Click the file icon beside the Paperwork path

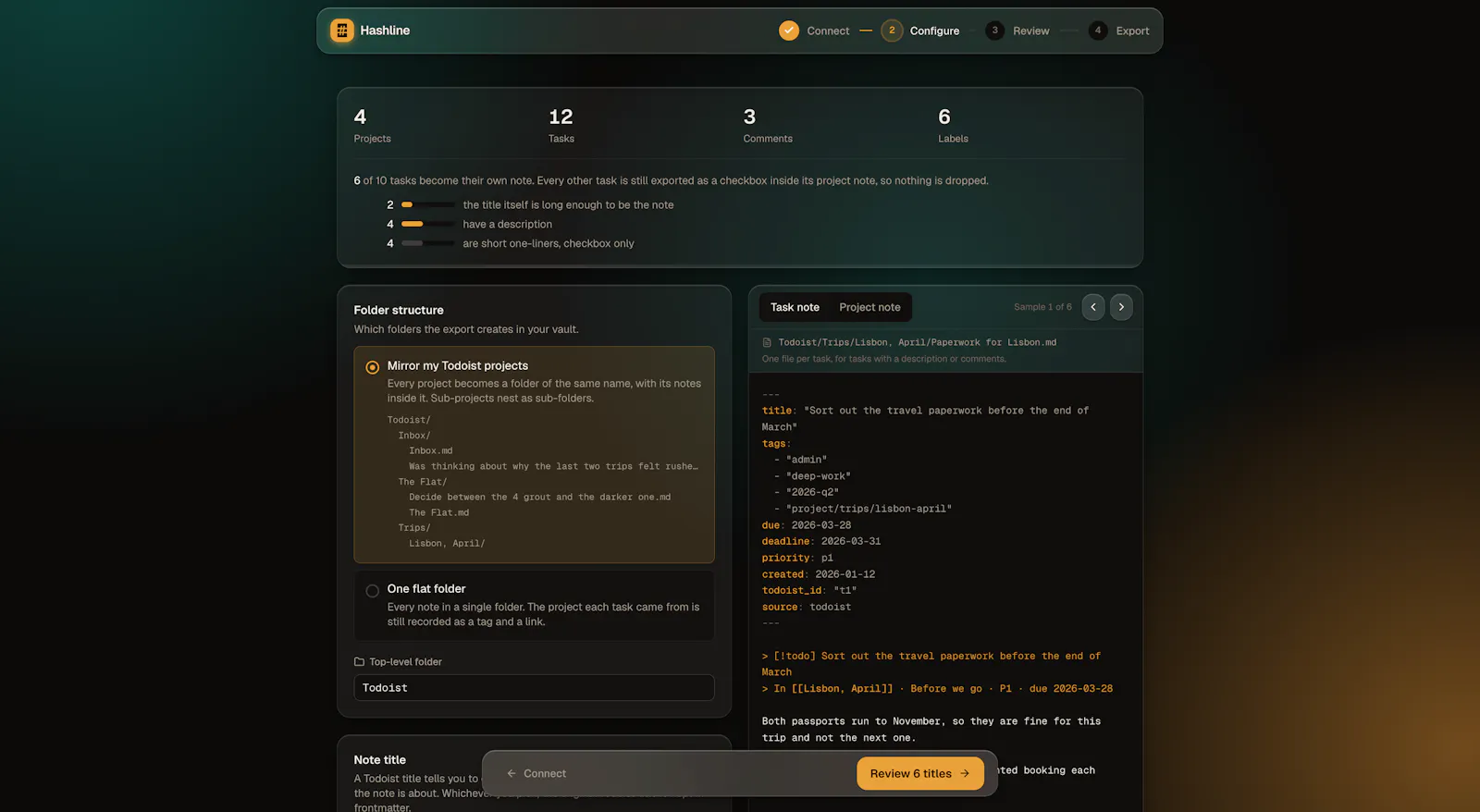[767, 342]
